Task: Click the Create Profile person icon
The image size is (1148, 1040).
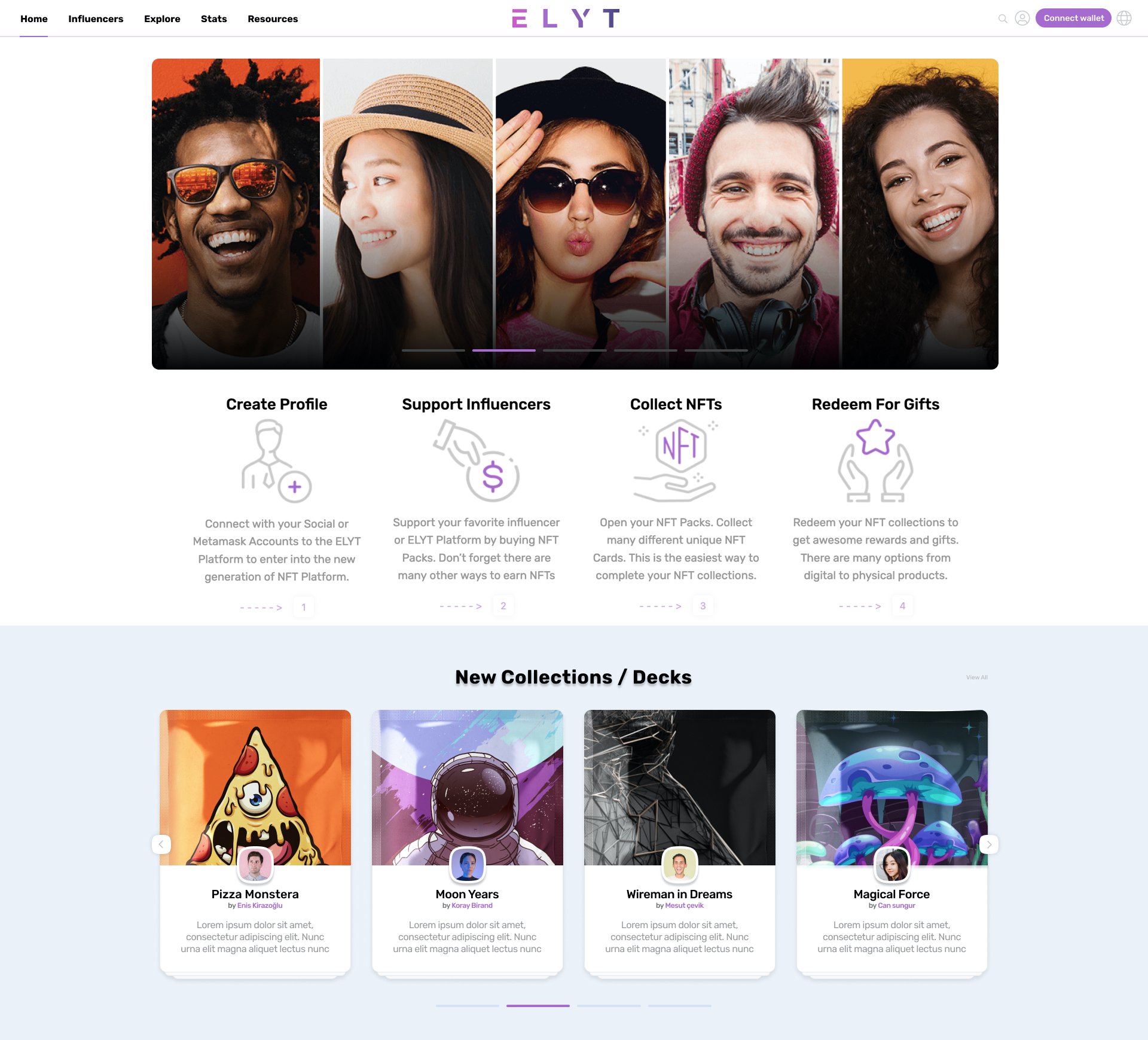Action: [277, 461]
